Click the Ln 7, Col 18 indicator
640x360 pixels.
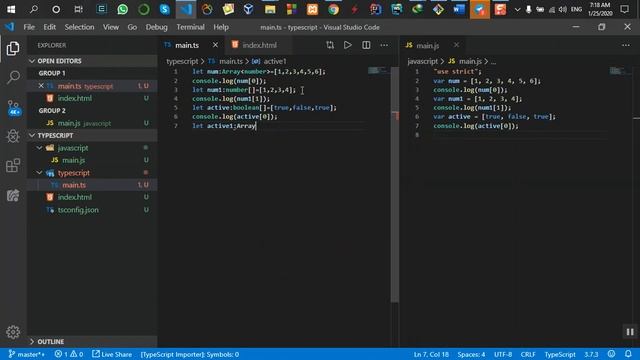click(x=431, y=354)
